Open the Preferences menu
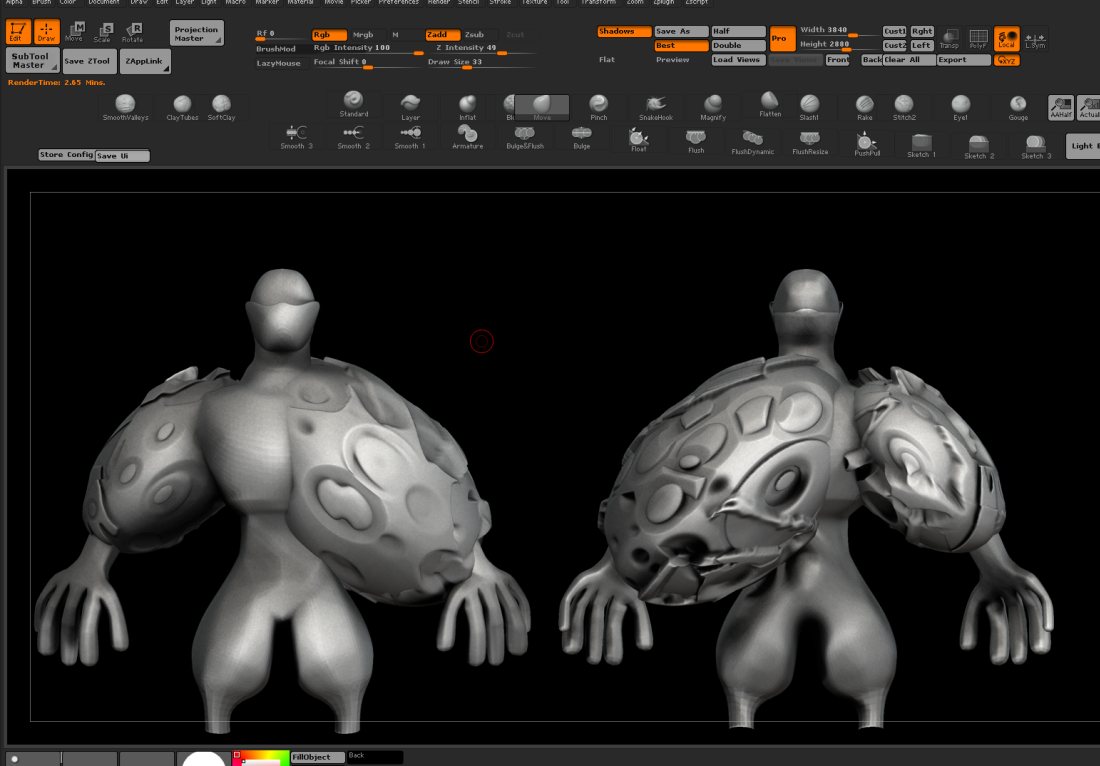Image resolution: width=1100 pixels, height=766 pixels. [x=398, y=3]
